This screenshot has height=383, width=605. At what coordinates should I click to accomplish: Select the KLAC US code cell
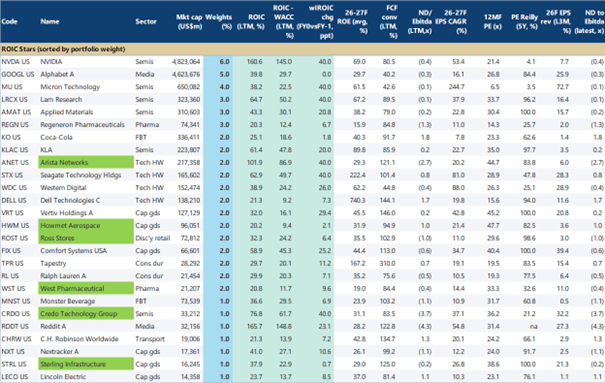pyautogui.click(x=15, y=150)
